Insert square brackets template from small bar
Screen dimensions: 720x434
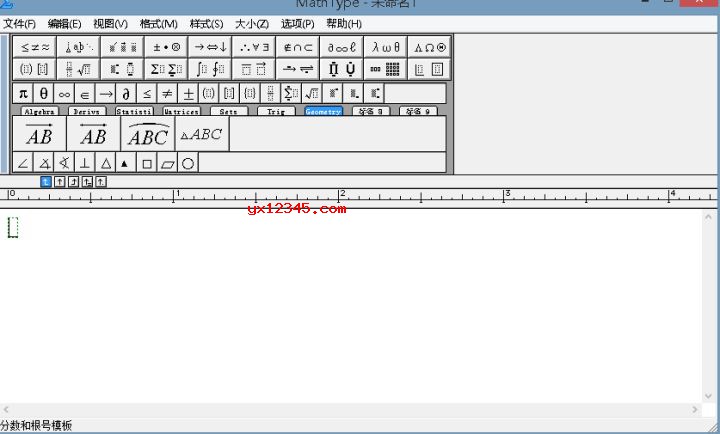230,94
